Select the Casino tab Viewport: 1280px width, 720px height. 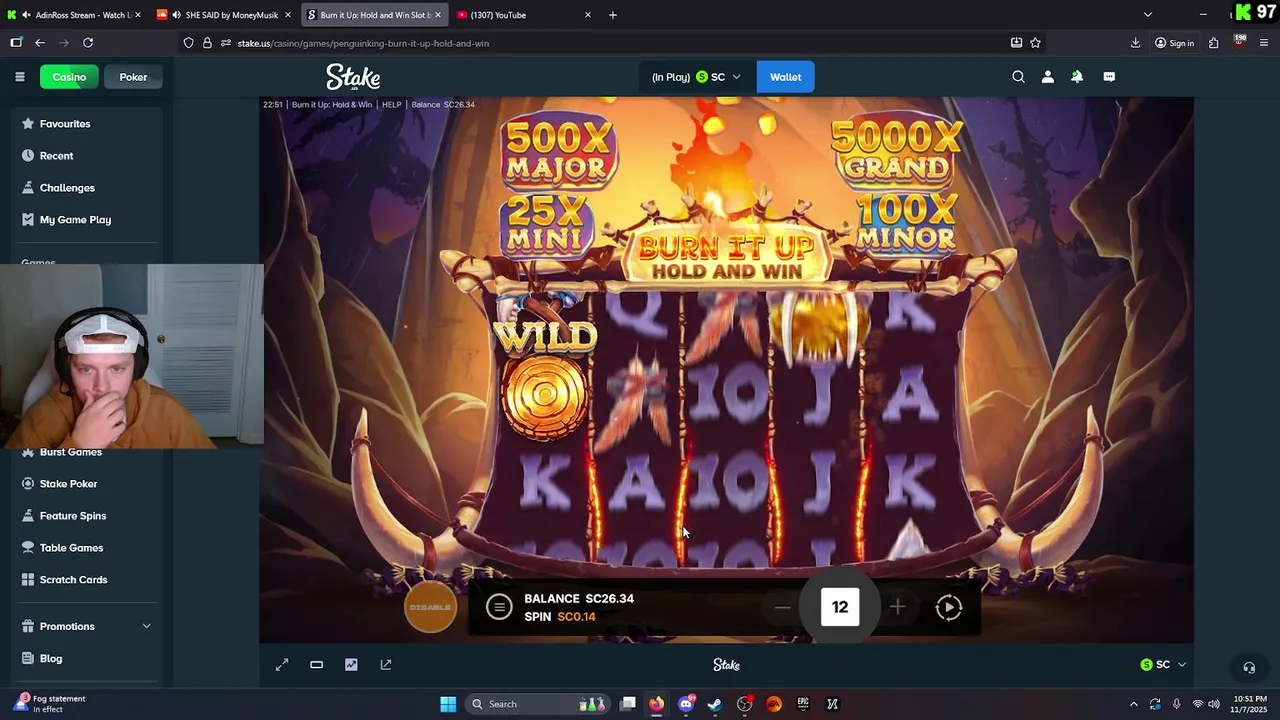click(69, 77)
